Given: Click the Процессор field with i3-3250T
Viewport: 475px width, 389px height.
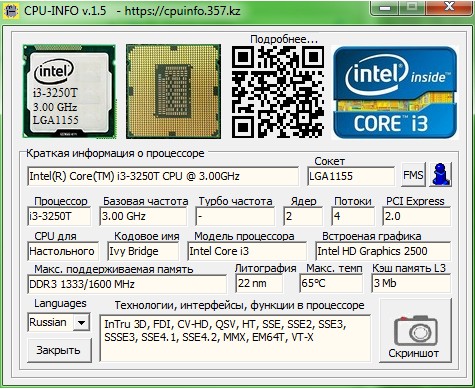Looking at the screenshot, I should (x=59, y=216).
